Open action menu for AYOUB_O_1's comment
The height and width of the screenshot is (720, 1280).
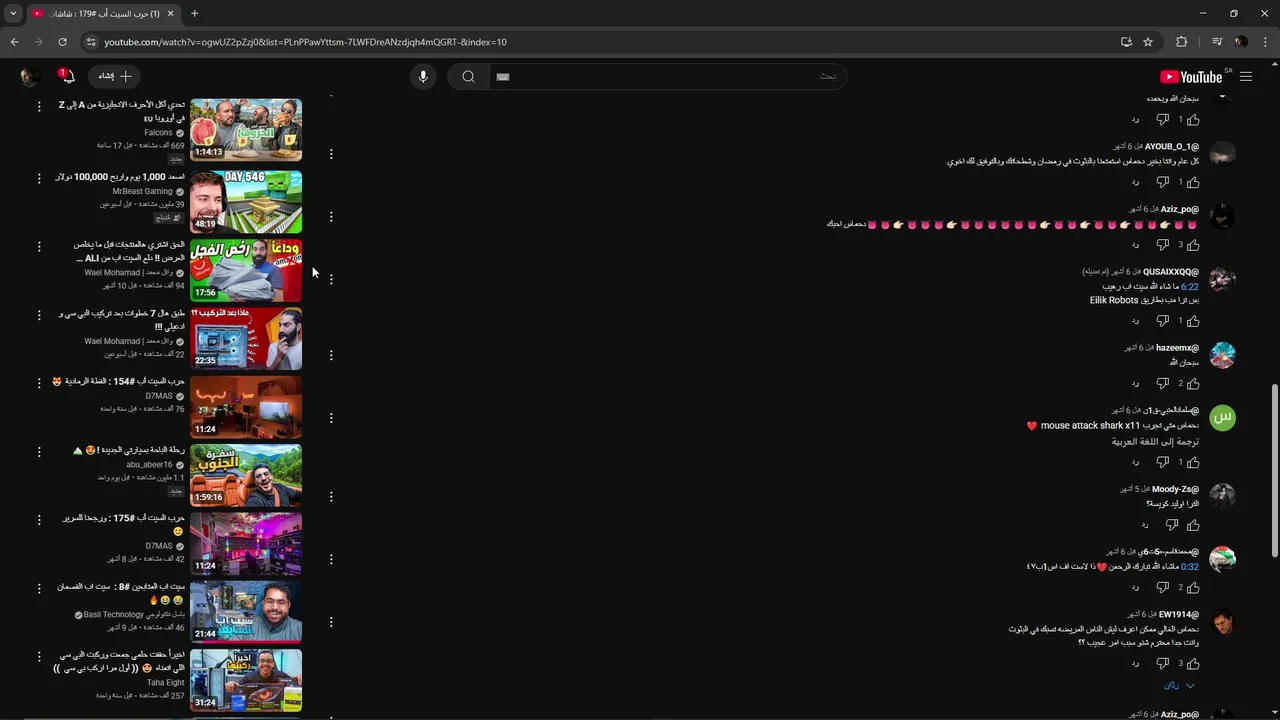coord(331,154)
